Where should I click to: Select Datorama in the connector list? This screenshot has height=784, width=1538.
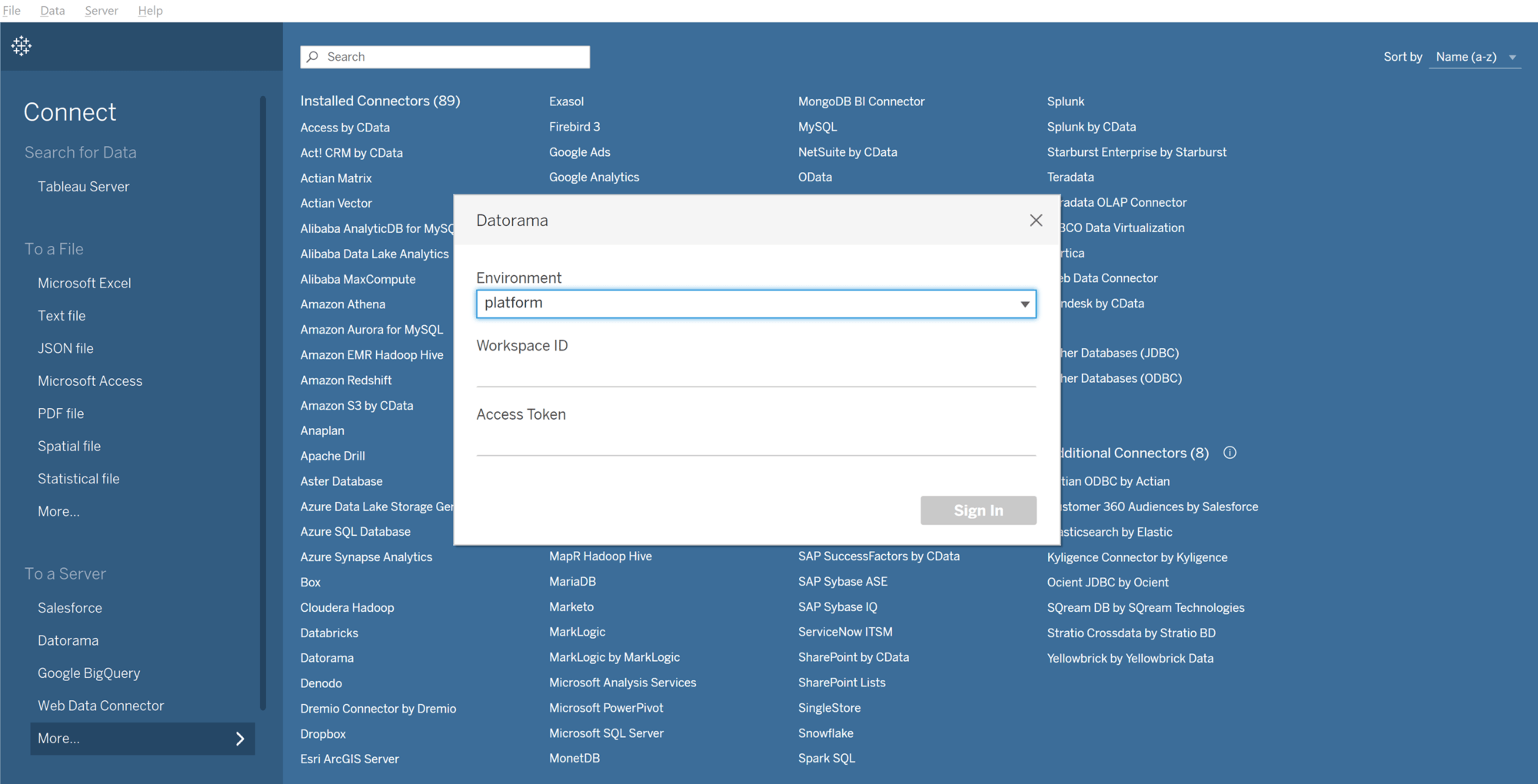327,659
